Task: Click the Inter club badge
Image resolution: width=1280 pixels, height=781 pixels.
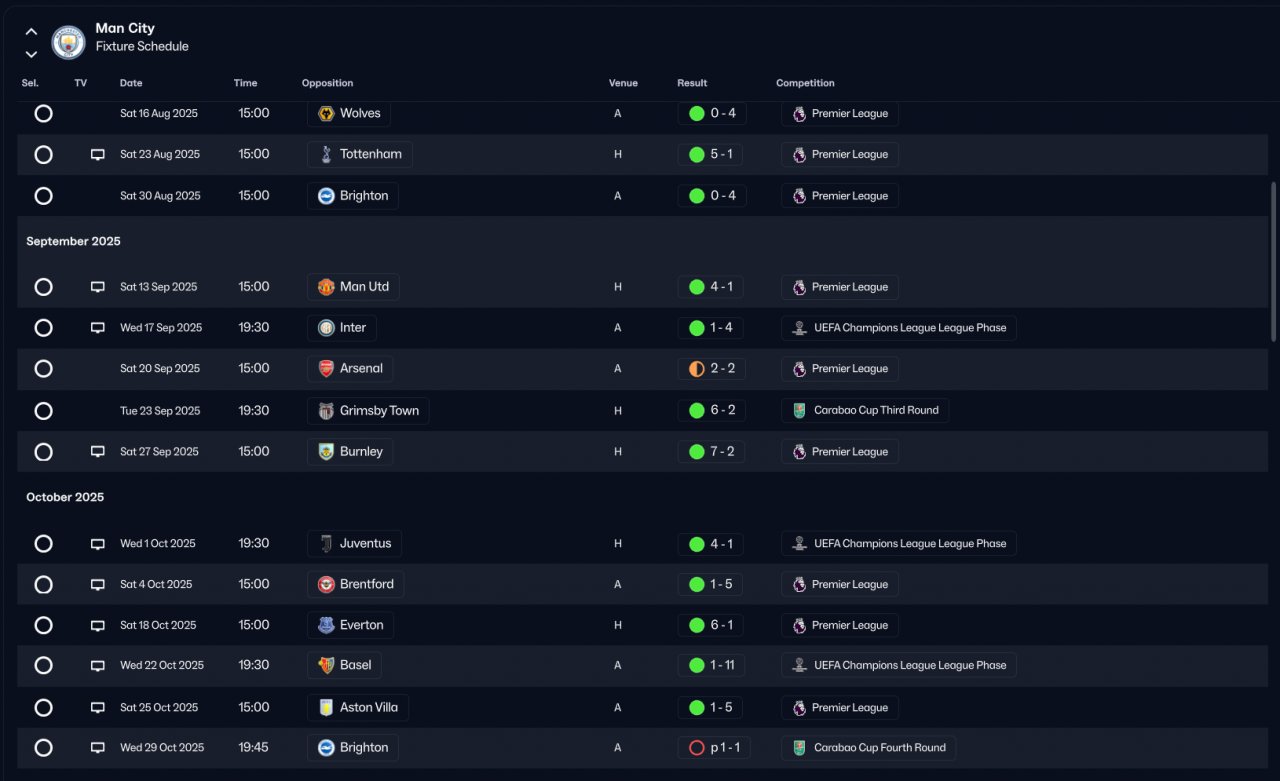Action: pyautogui.click(x=326, y=328)
